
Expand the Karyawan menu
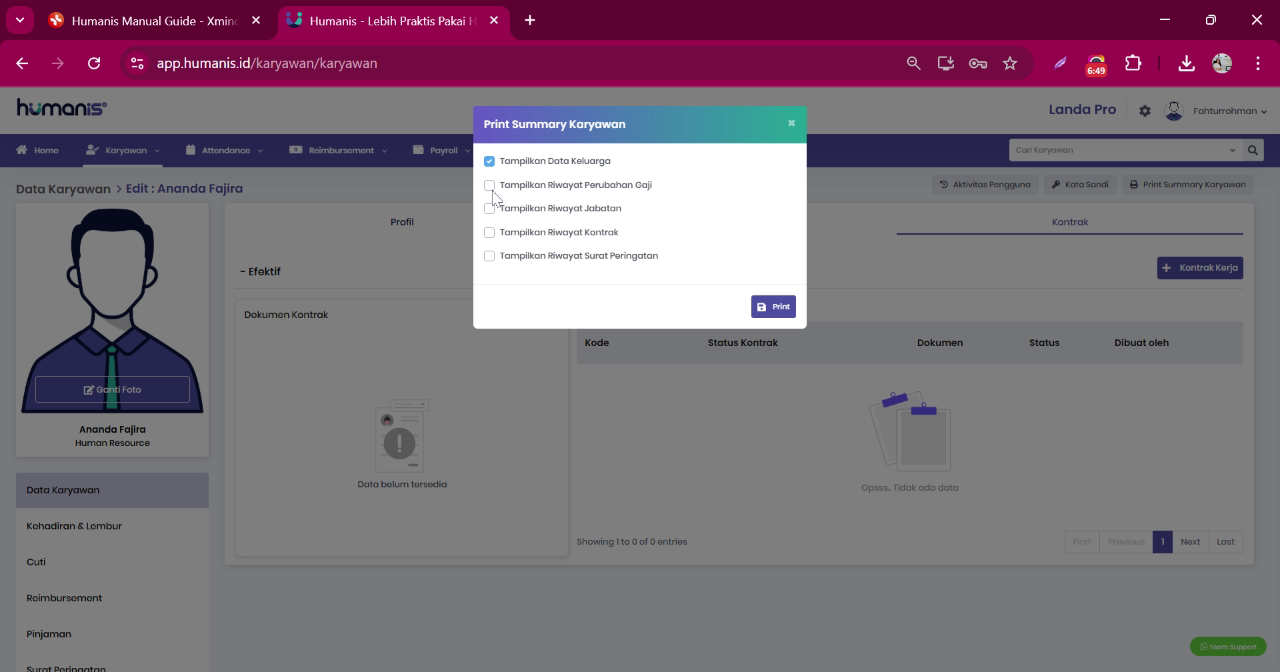pyautogui.click(x=123, y=150)
